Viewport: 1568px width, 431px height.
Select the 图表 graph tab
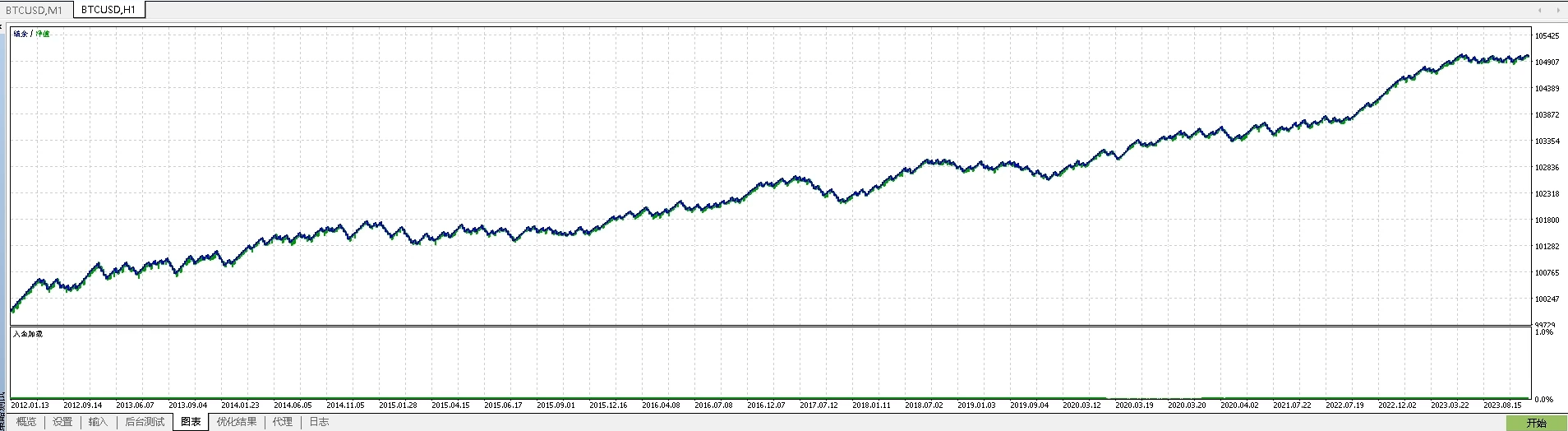click(191, 422)
